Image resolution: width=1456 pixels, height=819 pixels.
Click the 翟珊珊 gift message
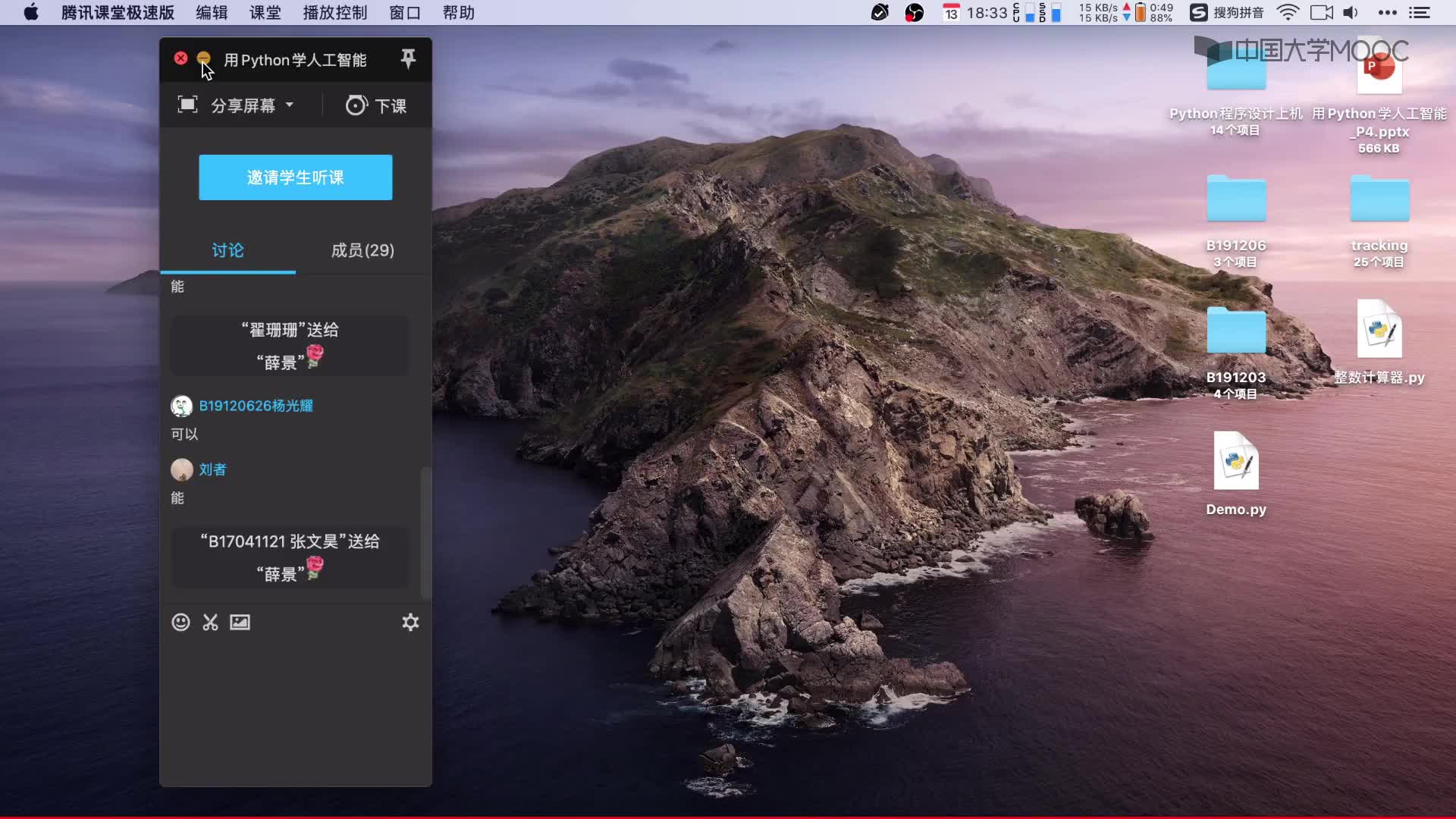click(x=290, y=346)
